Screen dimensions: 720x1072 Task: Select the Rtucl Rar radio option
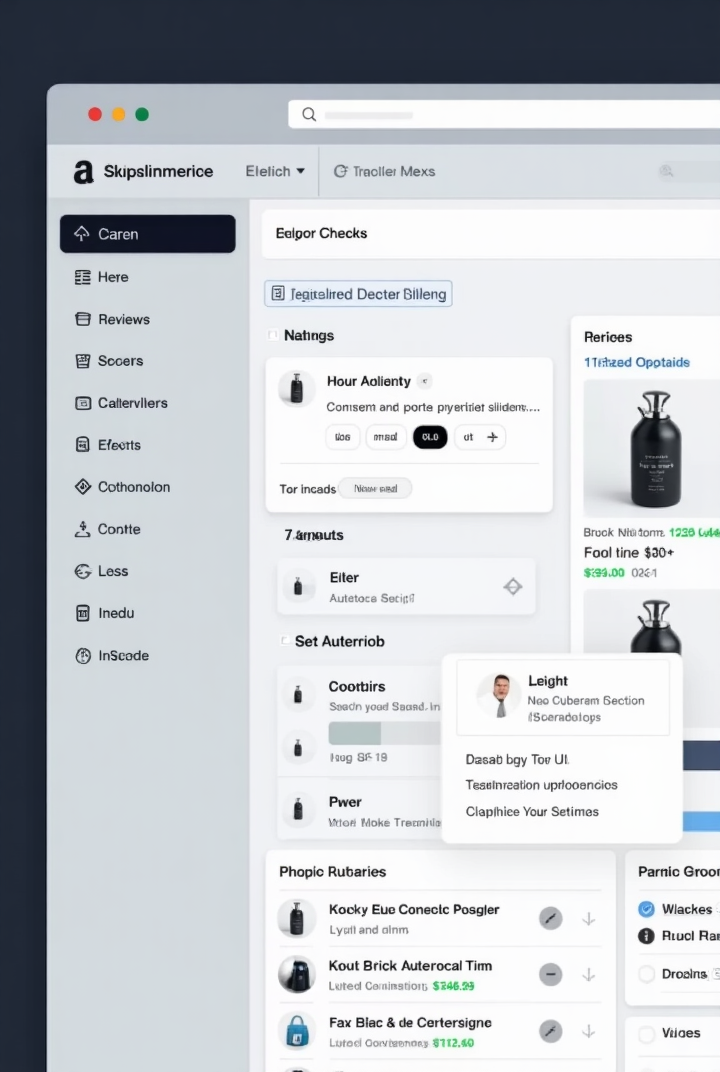(646, 936)
